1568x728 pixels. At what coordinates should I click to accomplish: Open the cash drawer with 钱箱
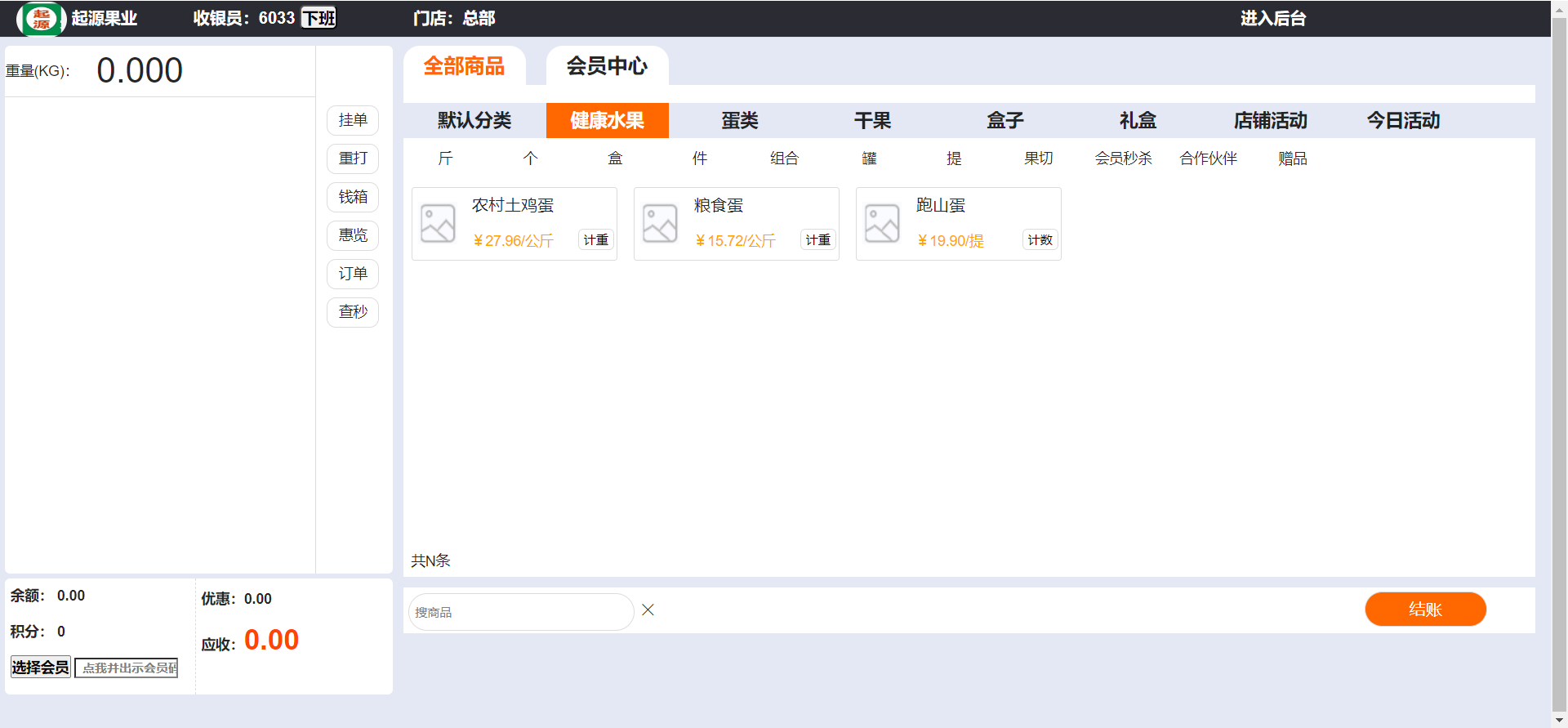click(353, 197)
